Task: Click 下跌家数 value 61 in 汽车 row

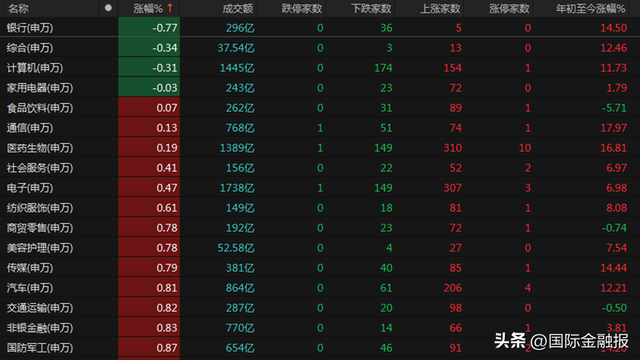Action: click(386, 288)
